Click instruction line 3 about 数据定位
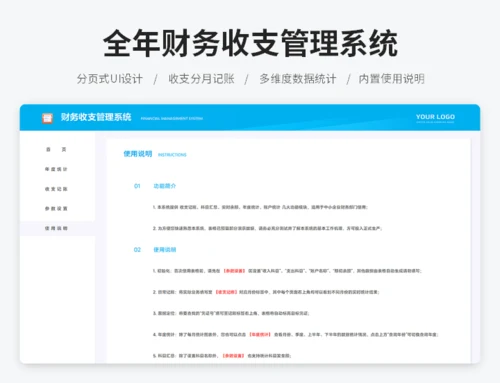 point(231,313)
